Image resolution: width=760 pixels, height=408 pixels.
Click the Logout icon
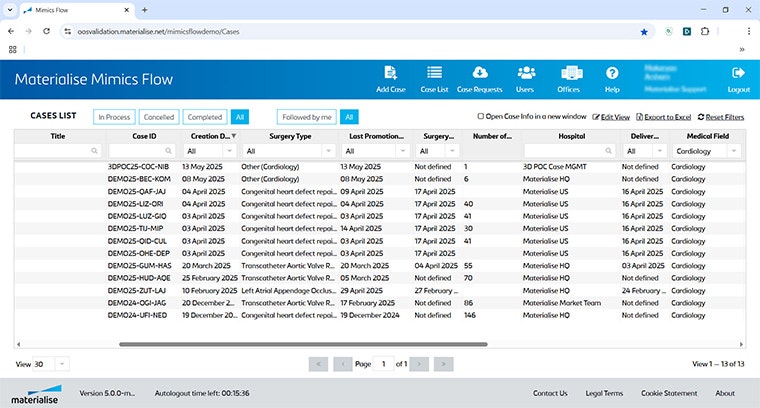tap(738, 73)
